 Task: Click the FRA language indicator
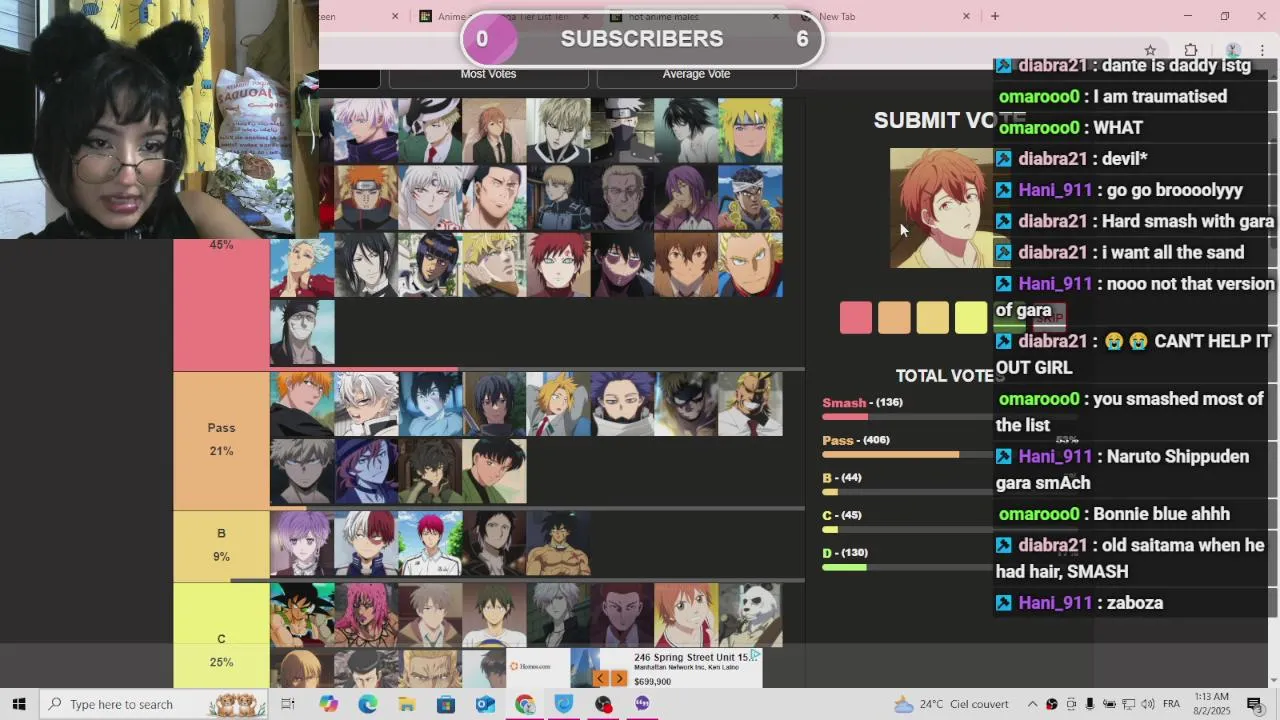pos(1173,704)
